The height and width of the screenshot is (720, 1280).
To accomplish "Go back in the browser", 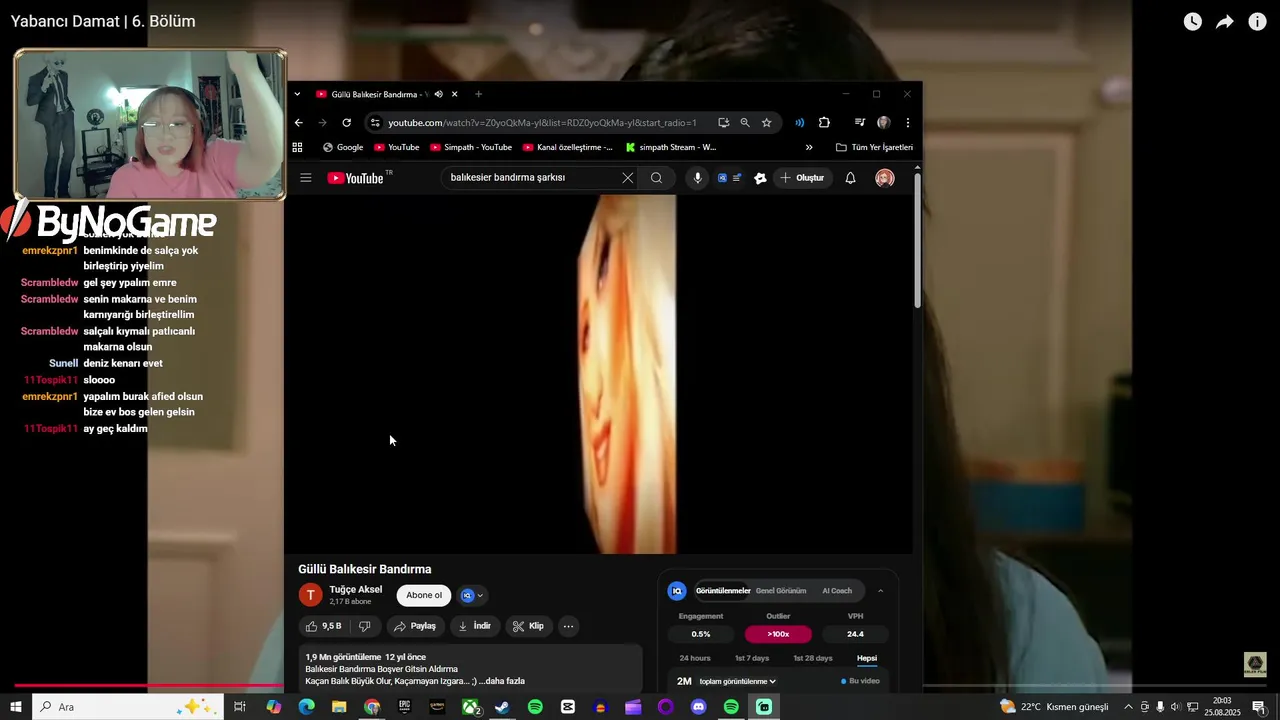I will coord(298,122).
